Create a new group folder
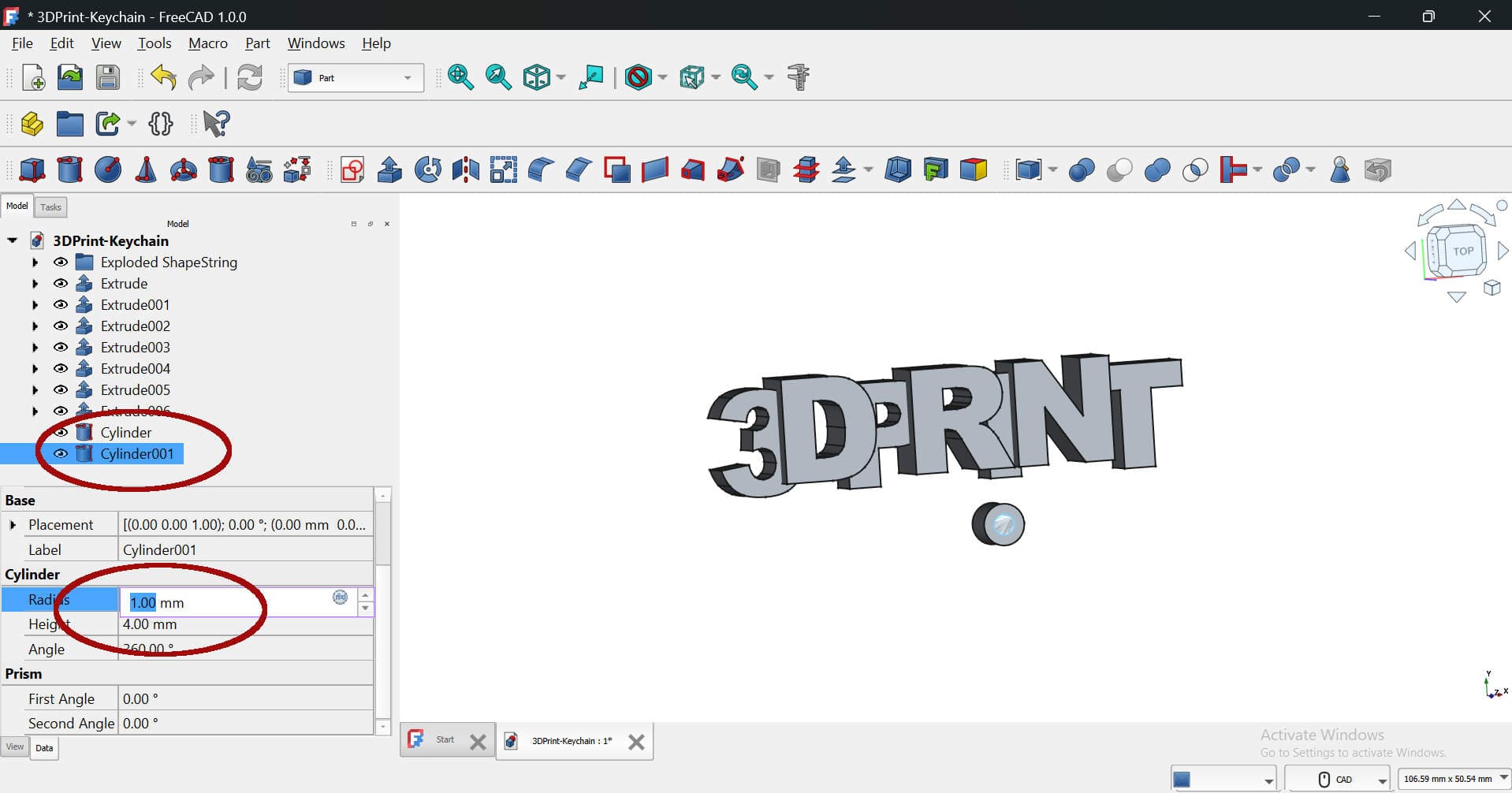 tap(69, 124)
